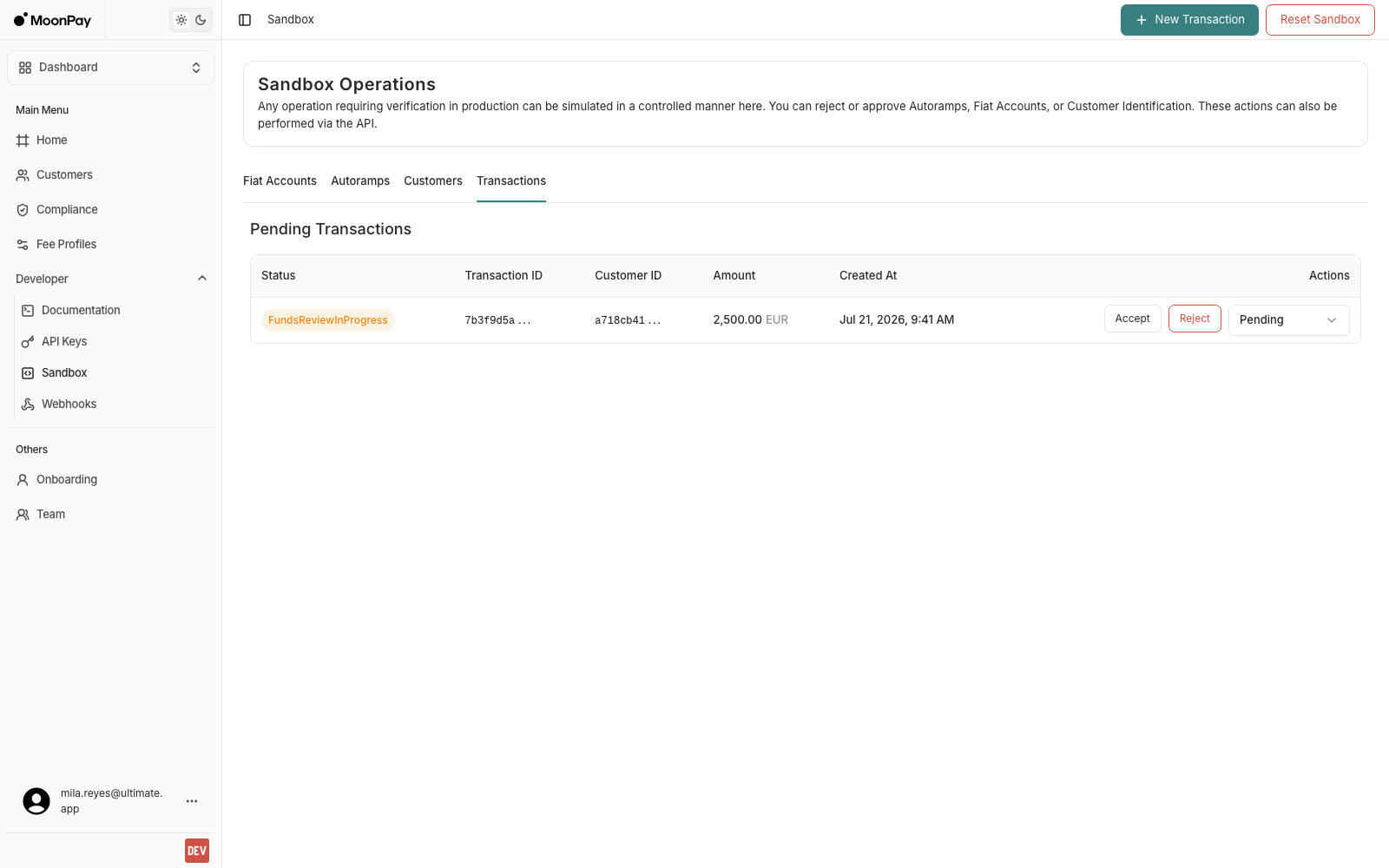Screen dimensions: 1389x868
Task: Click the Fee Profiles sliders icon
Action: pyautogui.click(x=23, y=245)
